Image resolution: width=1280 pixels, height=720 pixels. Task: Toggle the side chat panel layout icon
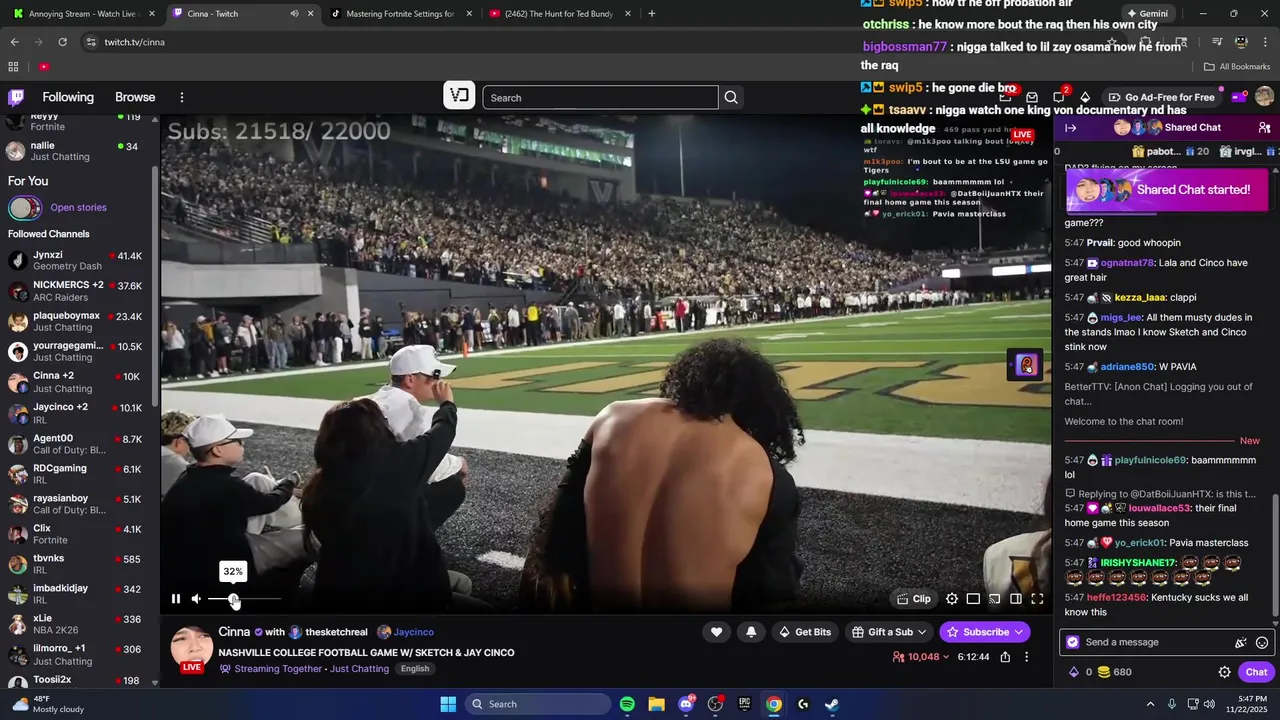[1015, 599]
